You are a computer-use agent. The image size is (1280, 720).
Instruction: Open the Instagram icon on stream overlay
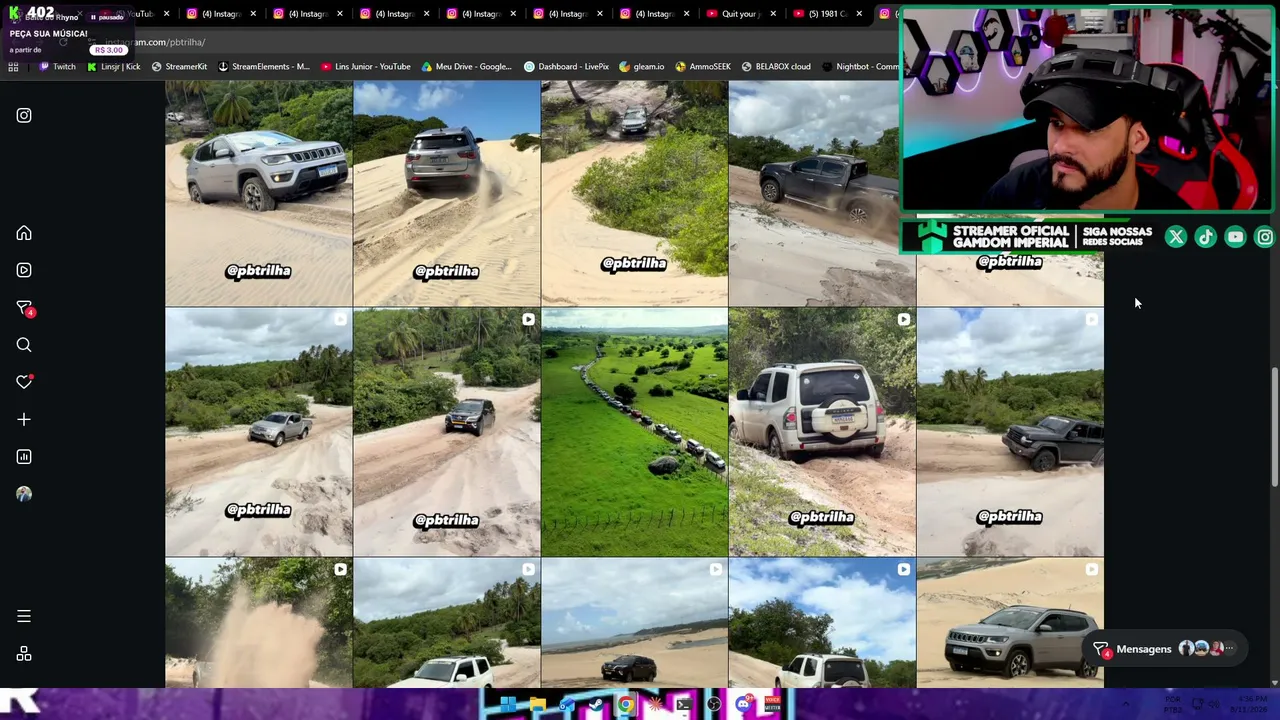click(x=1265, y=237)
